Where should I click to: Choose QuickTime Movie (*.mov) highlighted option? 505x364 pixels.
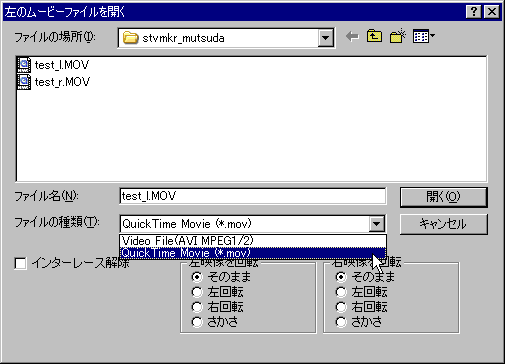click(253, 253)
